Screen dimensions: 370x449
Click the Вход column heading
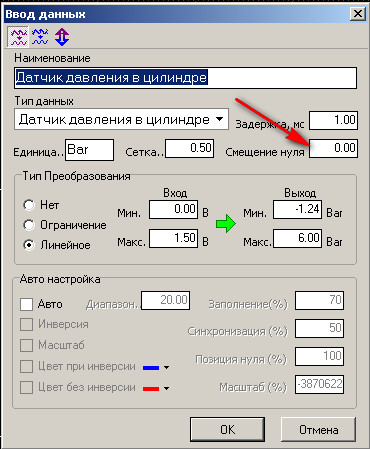tap(175, 193)
